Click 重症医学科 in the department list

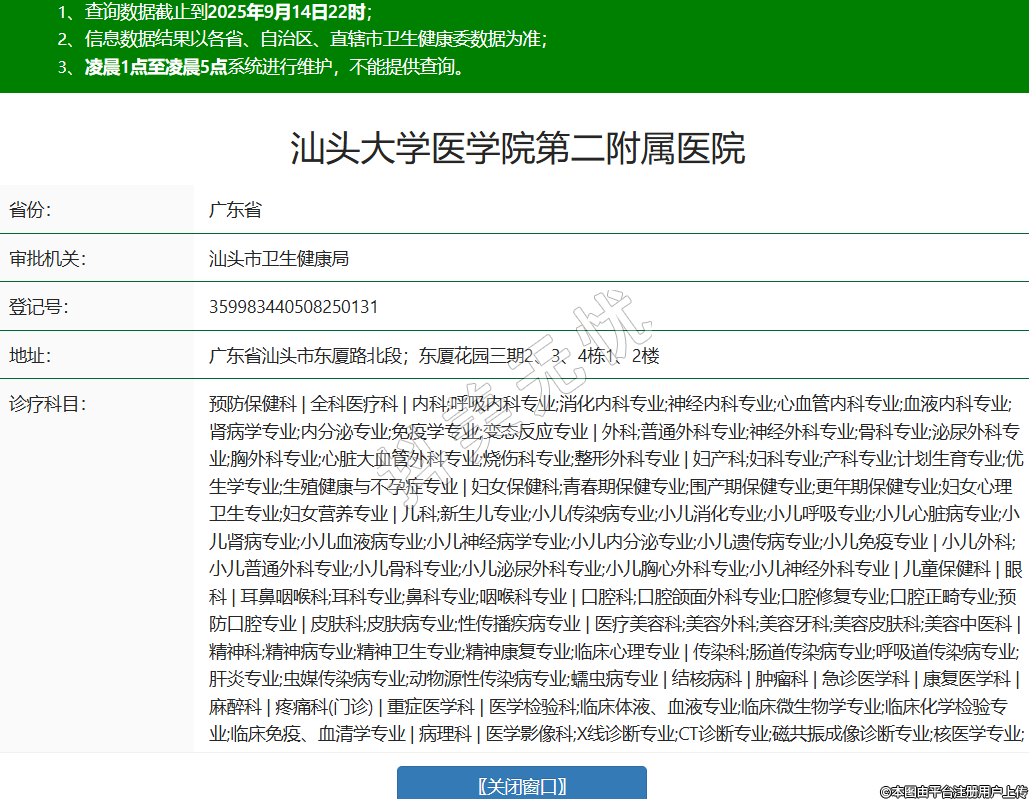pos(431,707)
